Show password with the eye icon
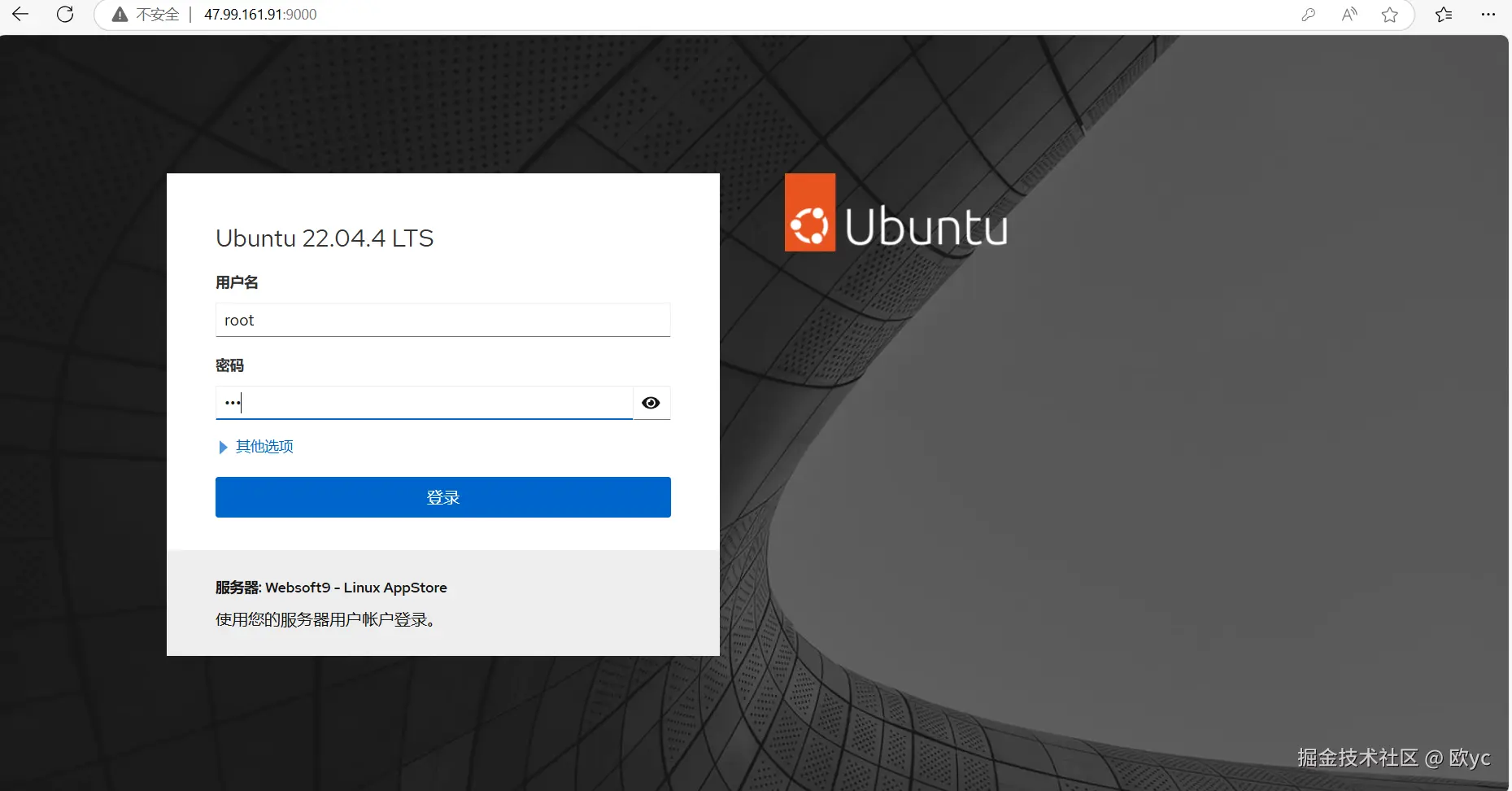 651,403
